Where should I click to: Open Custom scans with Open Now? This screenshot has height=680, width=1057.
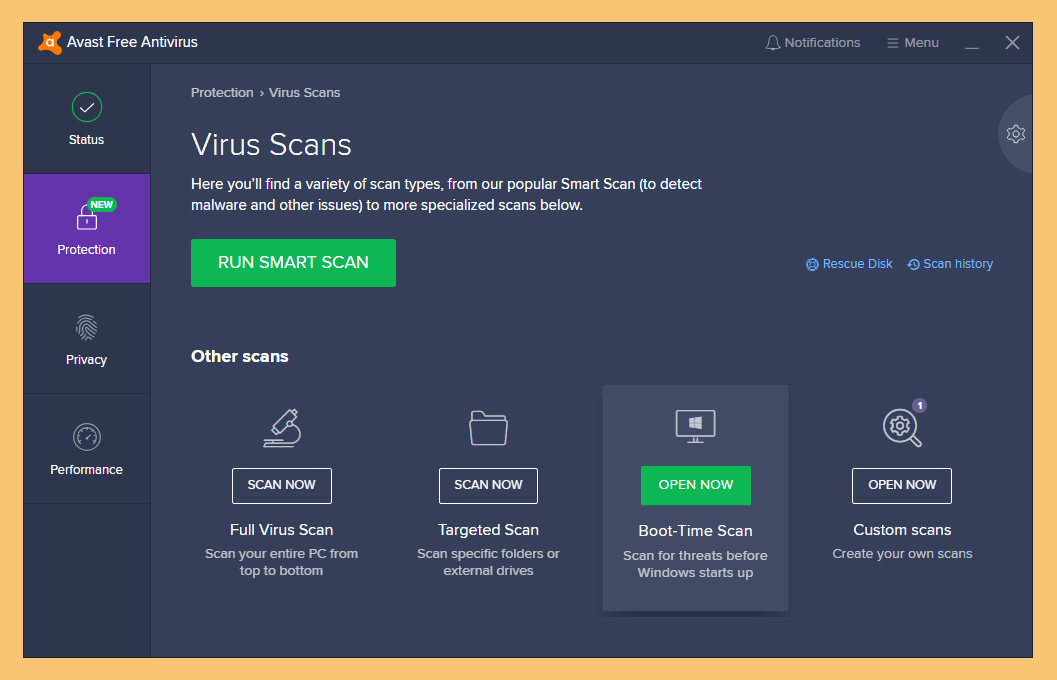[902, 485]
